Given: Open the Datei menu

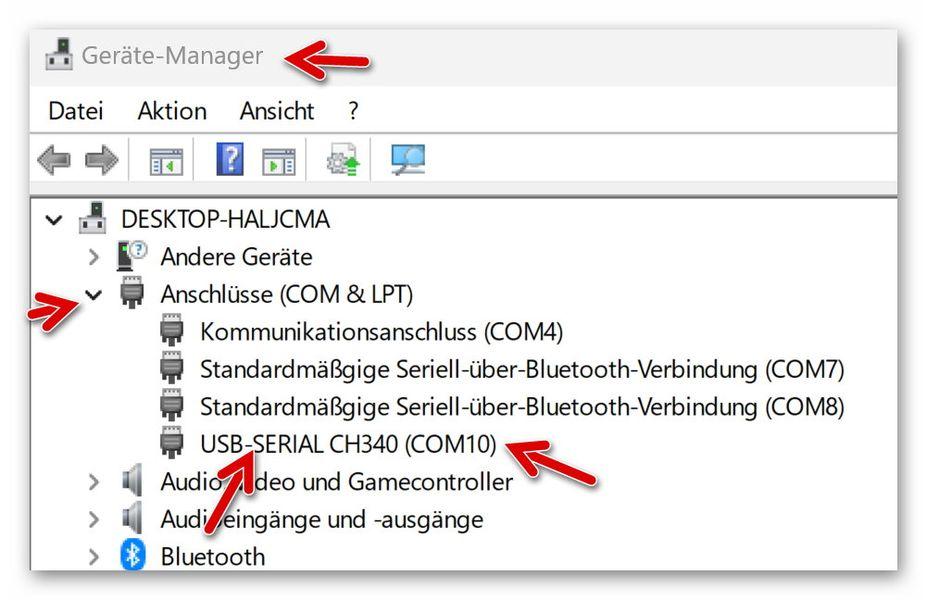Looking at the screenshot, I should pyautogui.click(x=76, y=111).
